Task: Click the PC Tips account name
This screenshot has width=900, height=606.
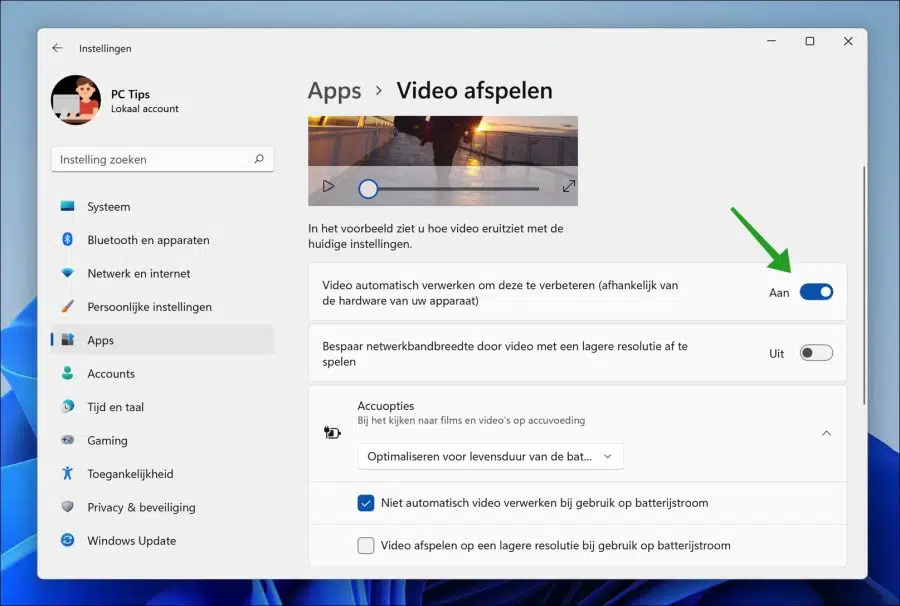Action: [x=130, y=94]
